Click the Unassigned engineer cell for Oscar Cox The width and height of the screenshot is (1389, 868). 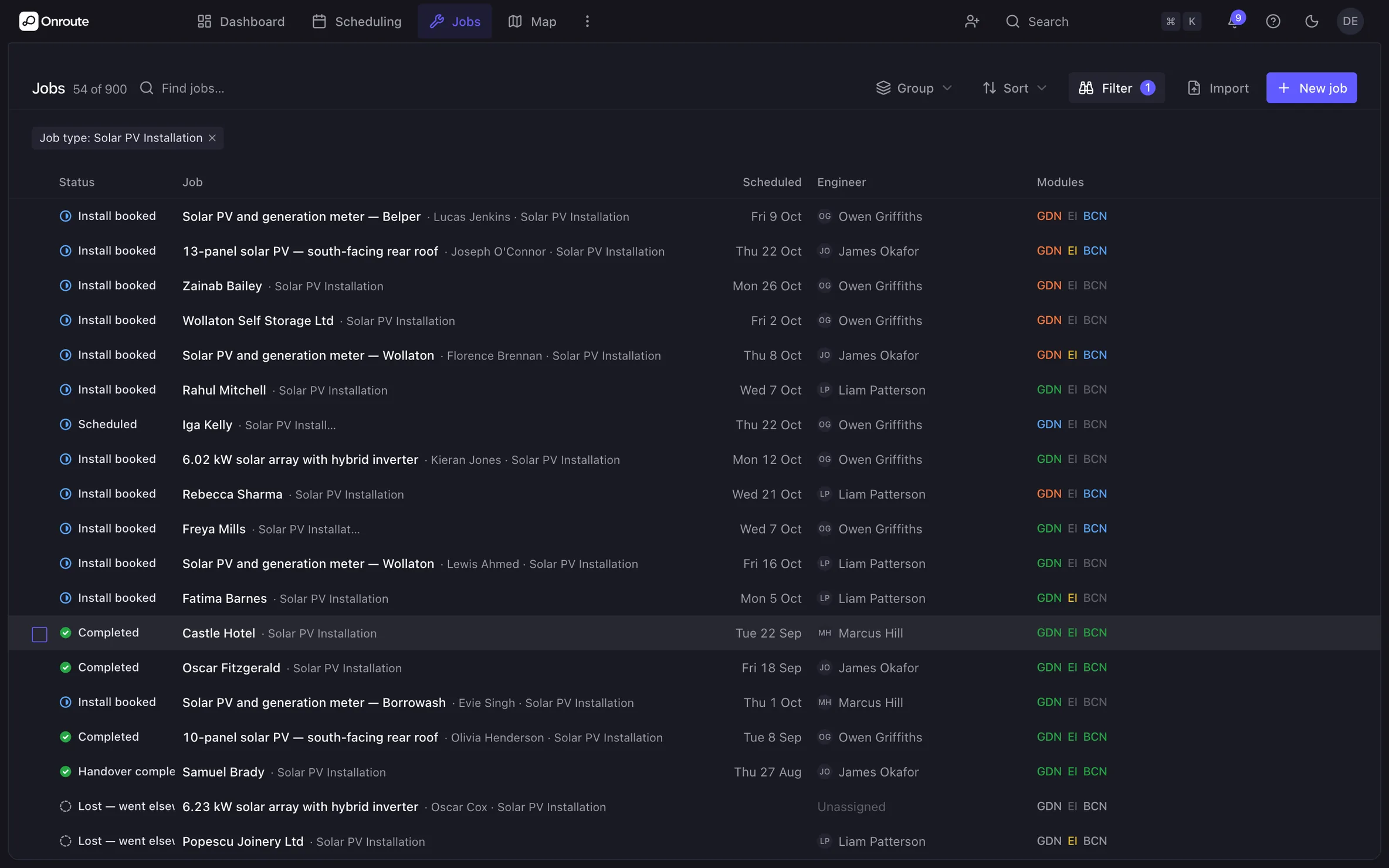pyautogui.click(x=851, y=807)
